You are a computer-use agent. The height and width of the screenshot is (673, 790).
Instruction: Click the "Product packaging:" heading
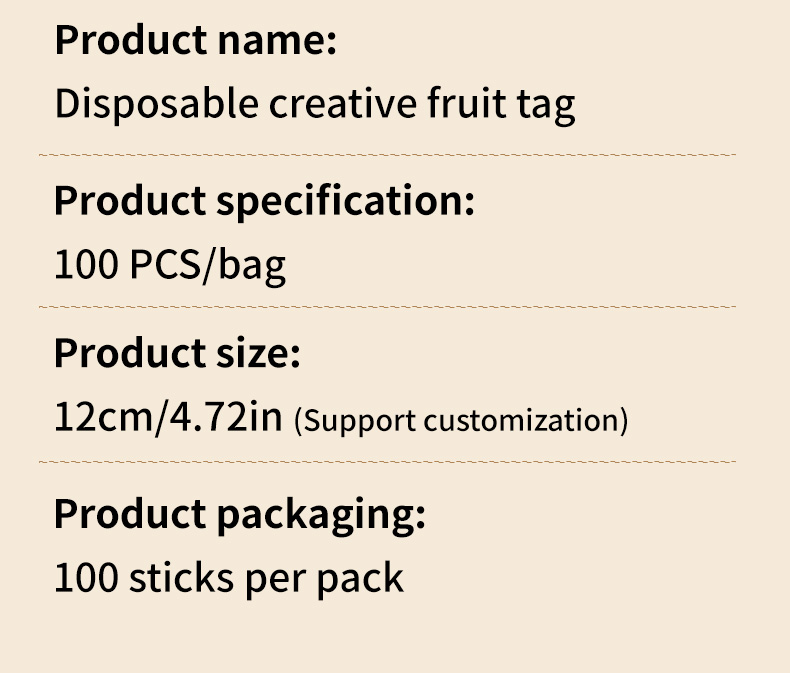tap(240, 514)
